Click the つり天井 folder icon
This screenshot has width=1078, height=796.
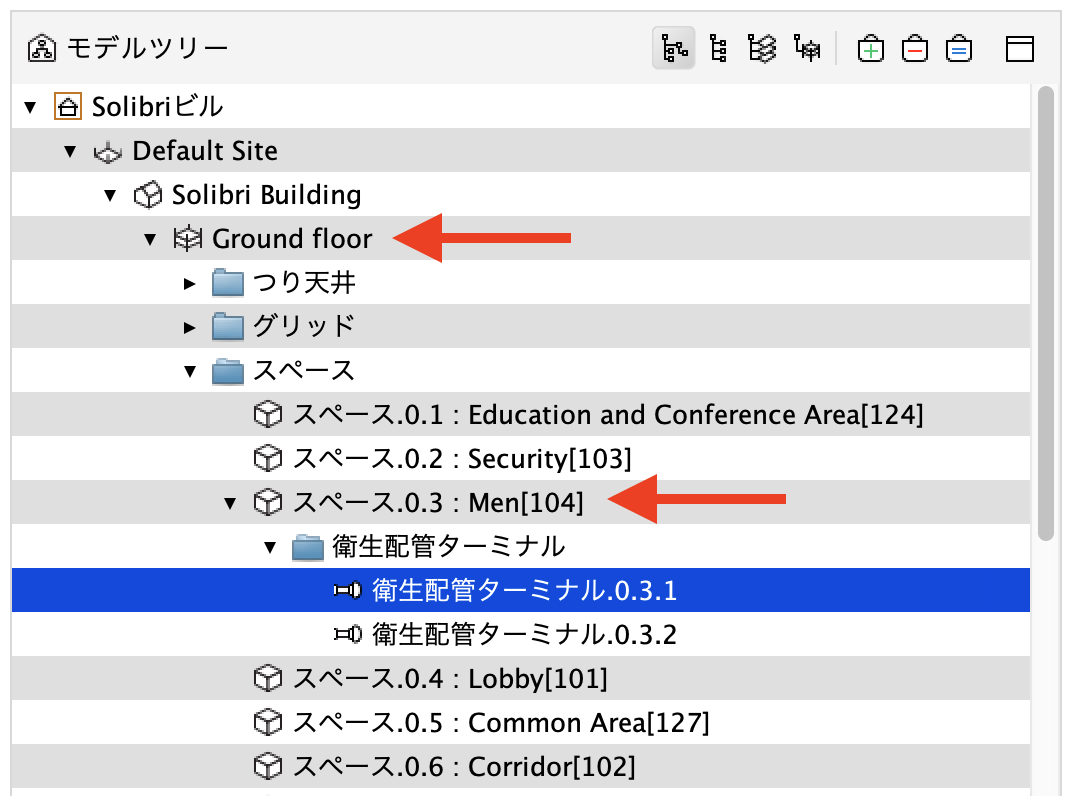click(228, 283)
